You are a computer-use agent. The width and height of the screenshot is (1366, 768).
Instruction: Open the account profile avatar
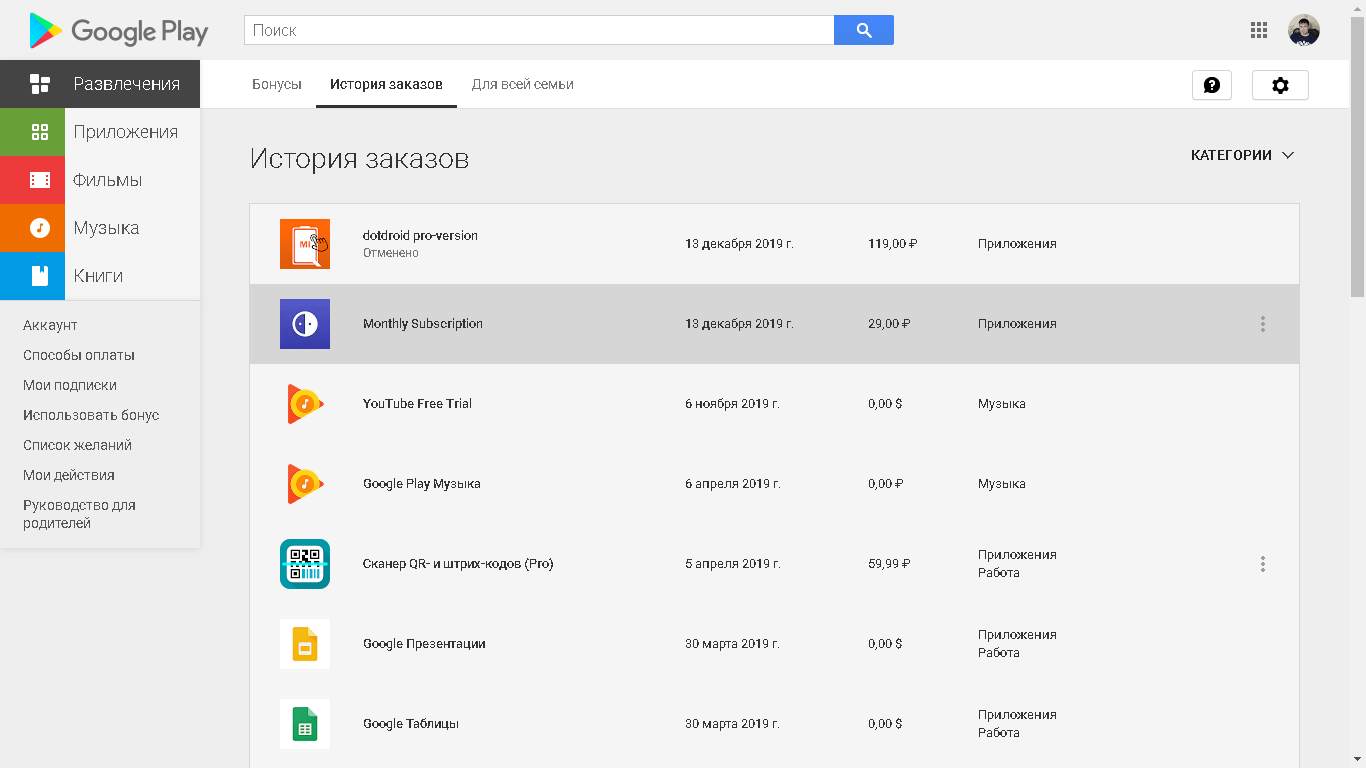1304,30
